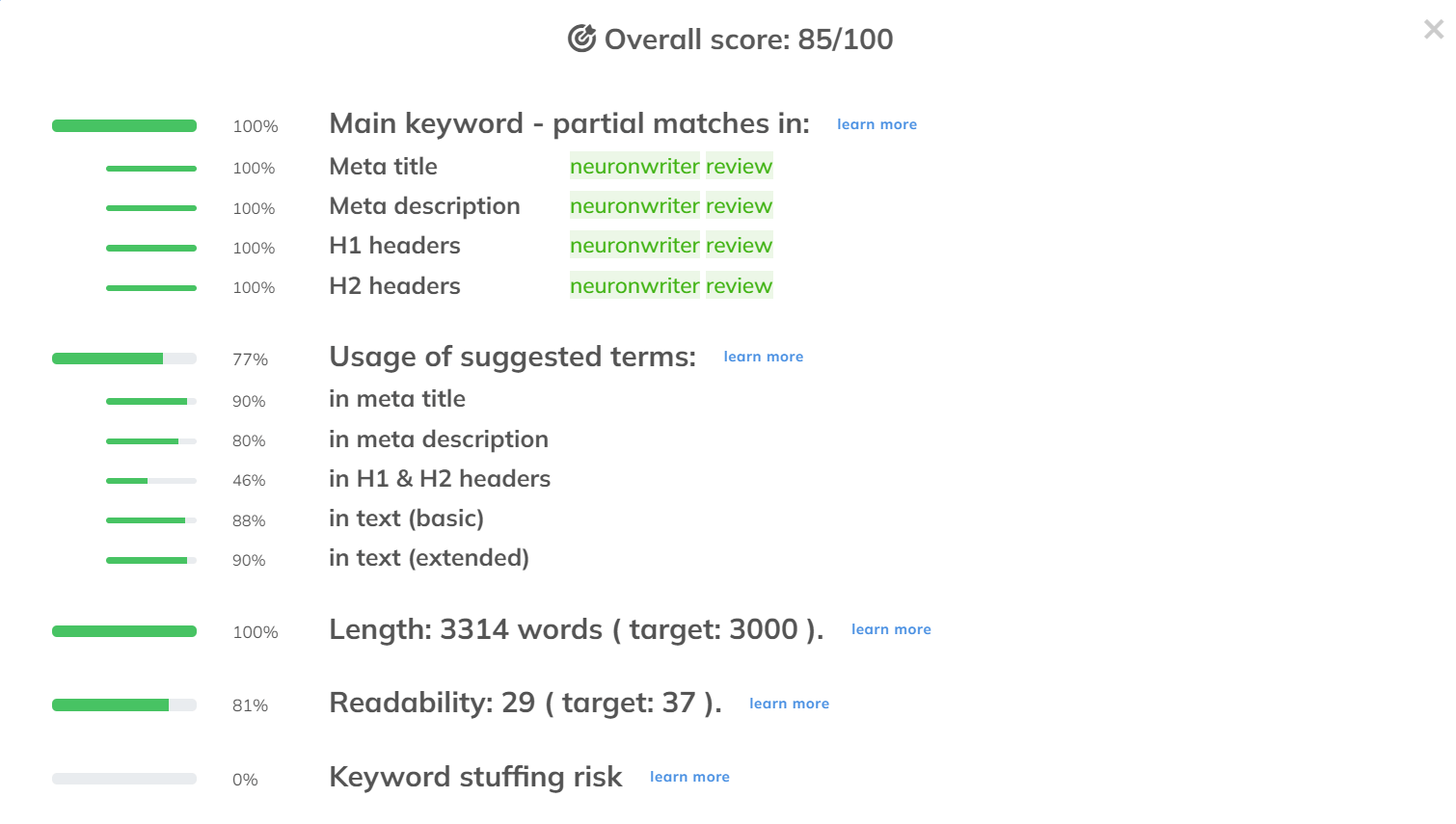Open the 'learn more' link beside Readability score

tap(788, 704)
